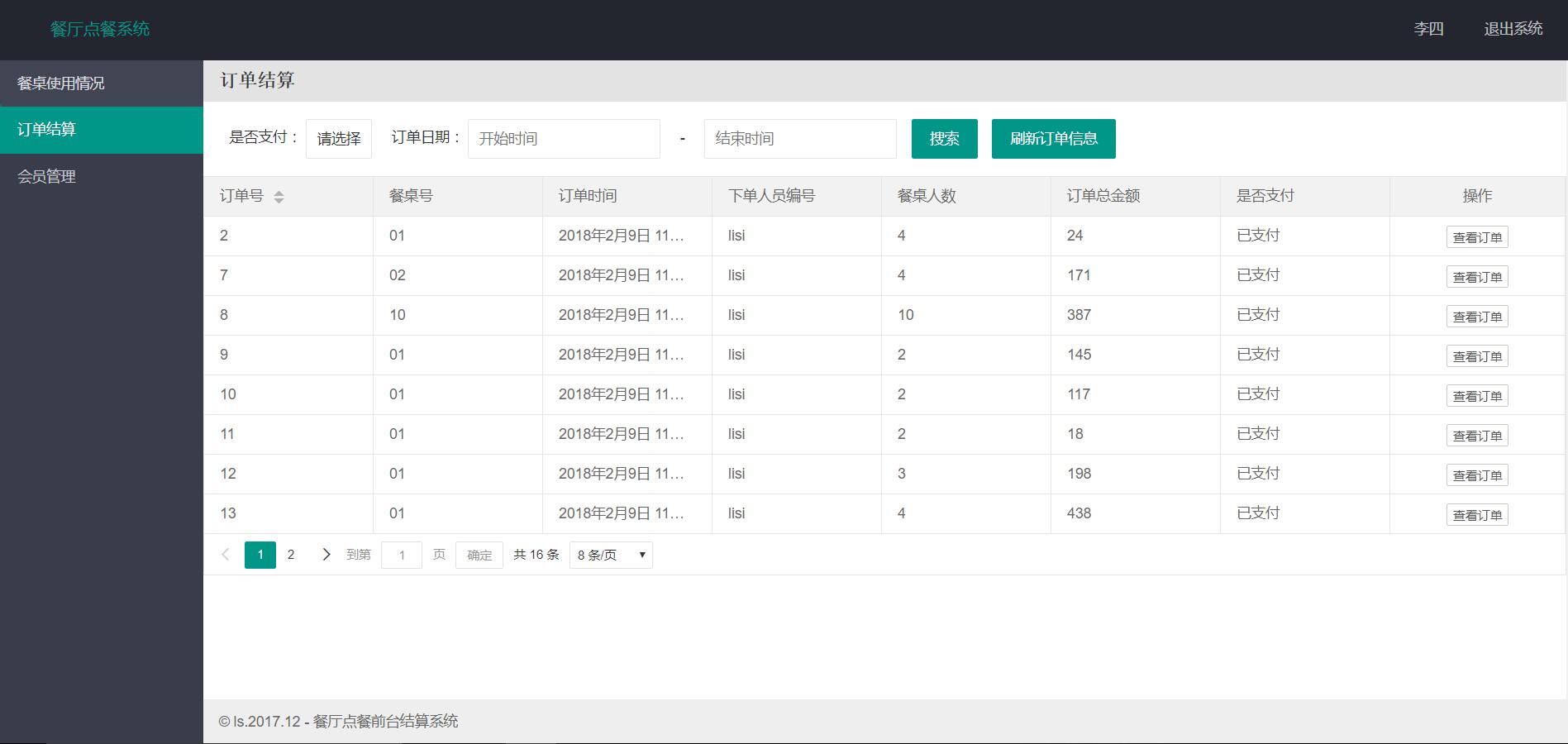
Task: Click the 操作 column header
Action: (1478, 196)
